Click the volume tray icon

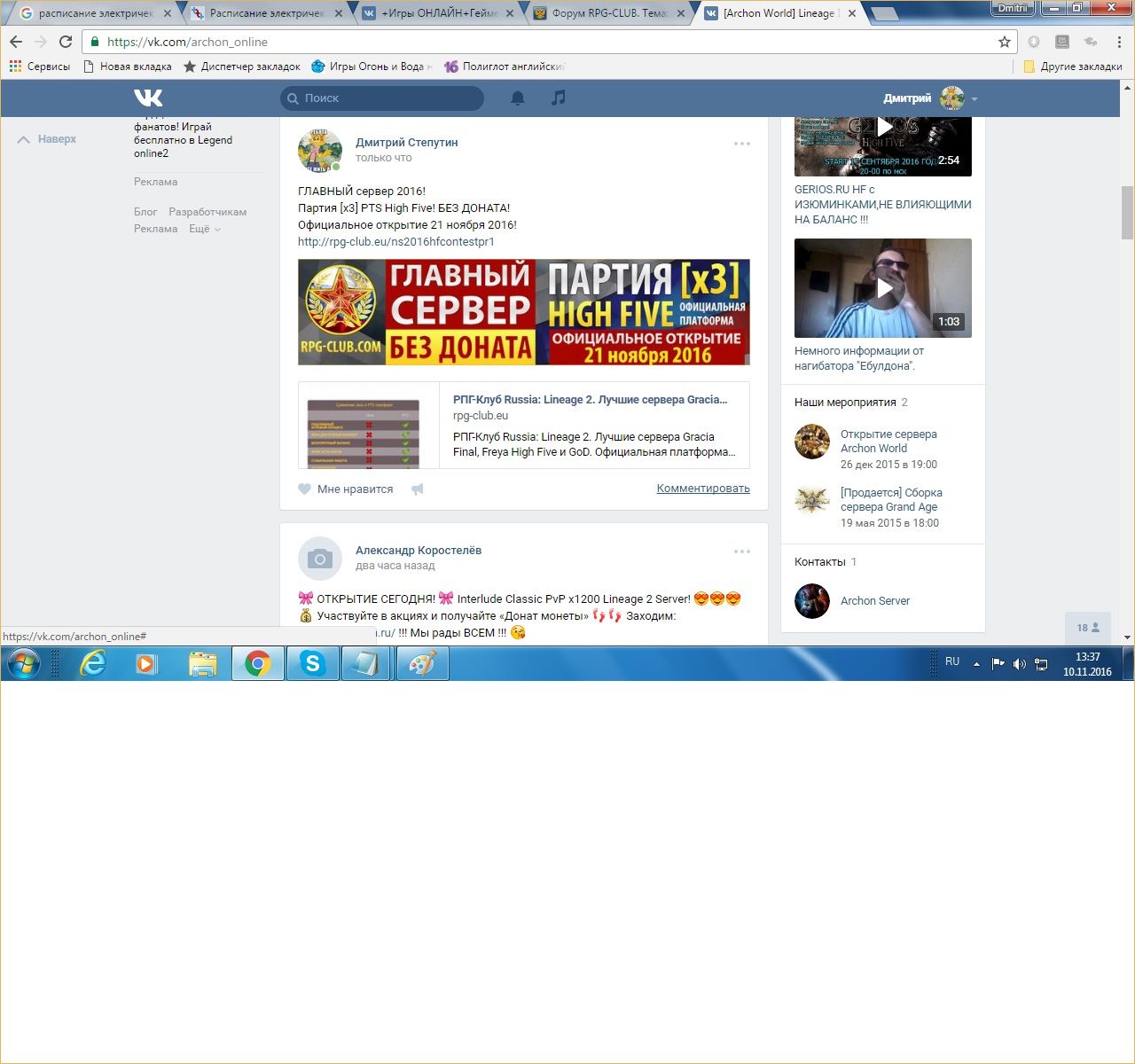[1020, 664]
